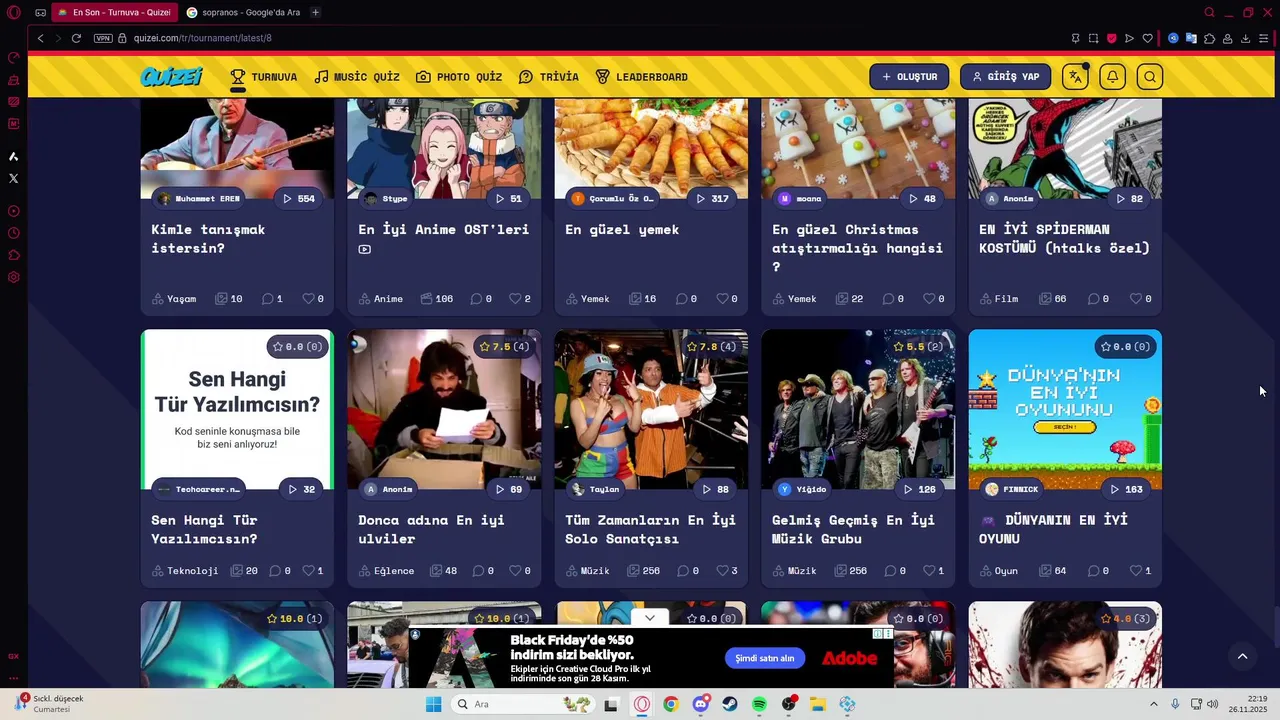Like the 'Gelmiş Geçmiş En İyi Müzik Grubu' card
The image size is (1280, 720).
[933, 571]
